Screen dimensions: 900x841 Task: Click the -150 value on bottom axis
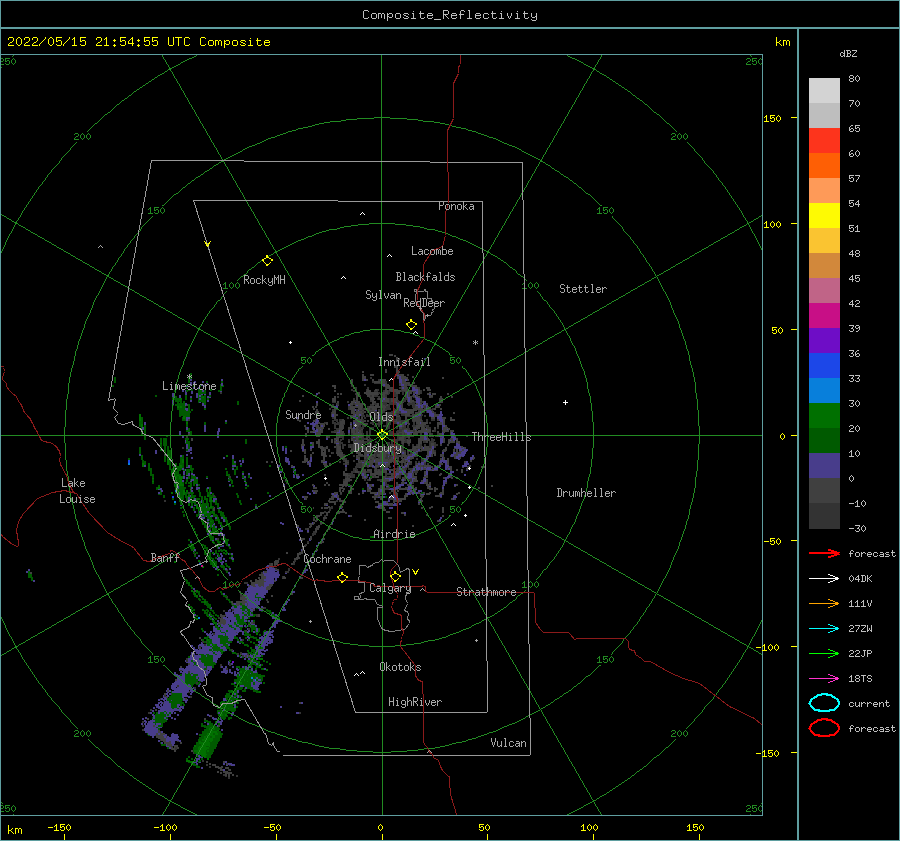coord(59,828)
